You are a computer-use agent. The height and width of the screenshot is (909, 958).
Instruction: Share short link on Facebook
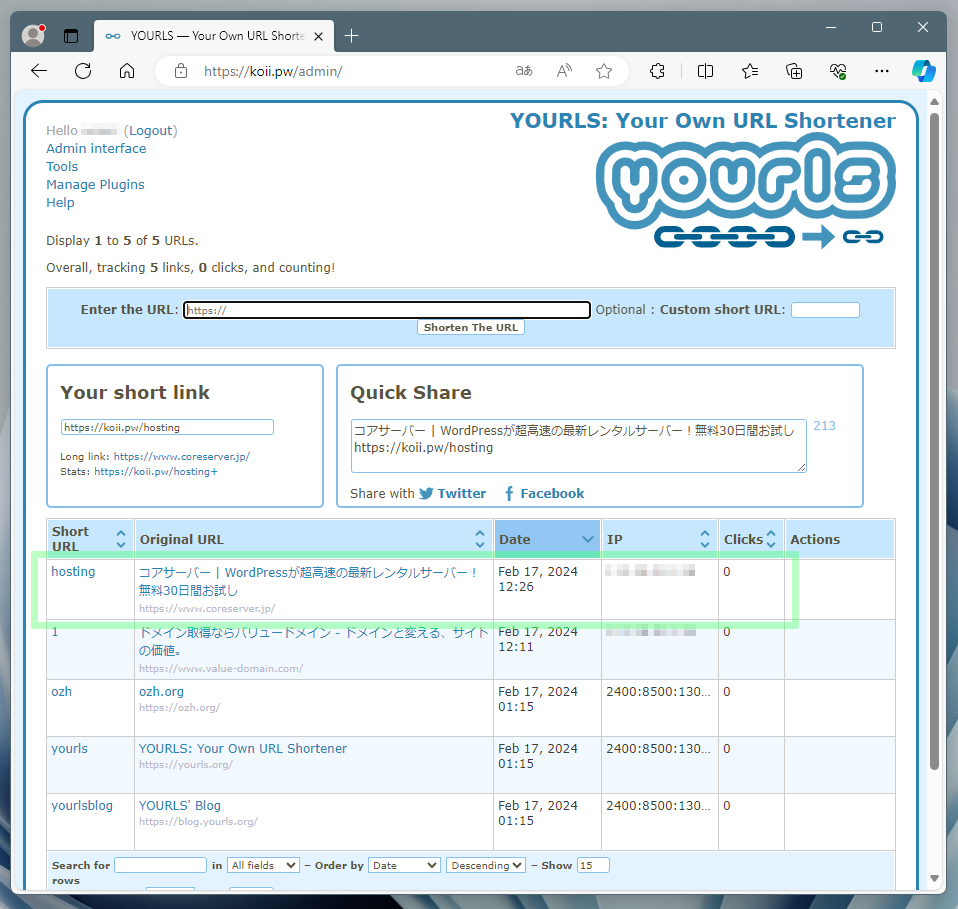click(x=544, y=494)
